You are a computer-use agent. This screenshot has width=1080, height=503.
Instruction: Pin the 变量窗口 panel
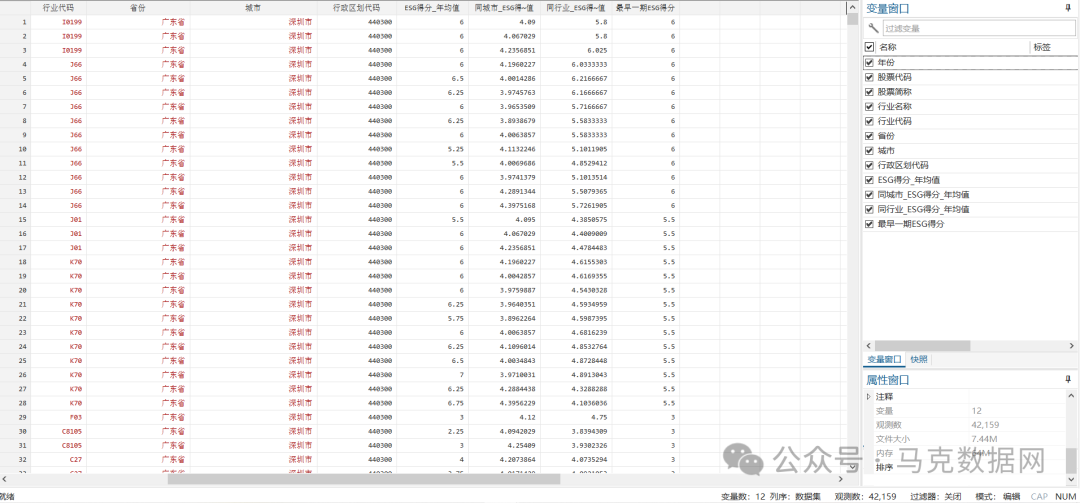(x=1068, y=8)
